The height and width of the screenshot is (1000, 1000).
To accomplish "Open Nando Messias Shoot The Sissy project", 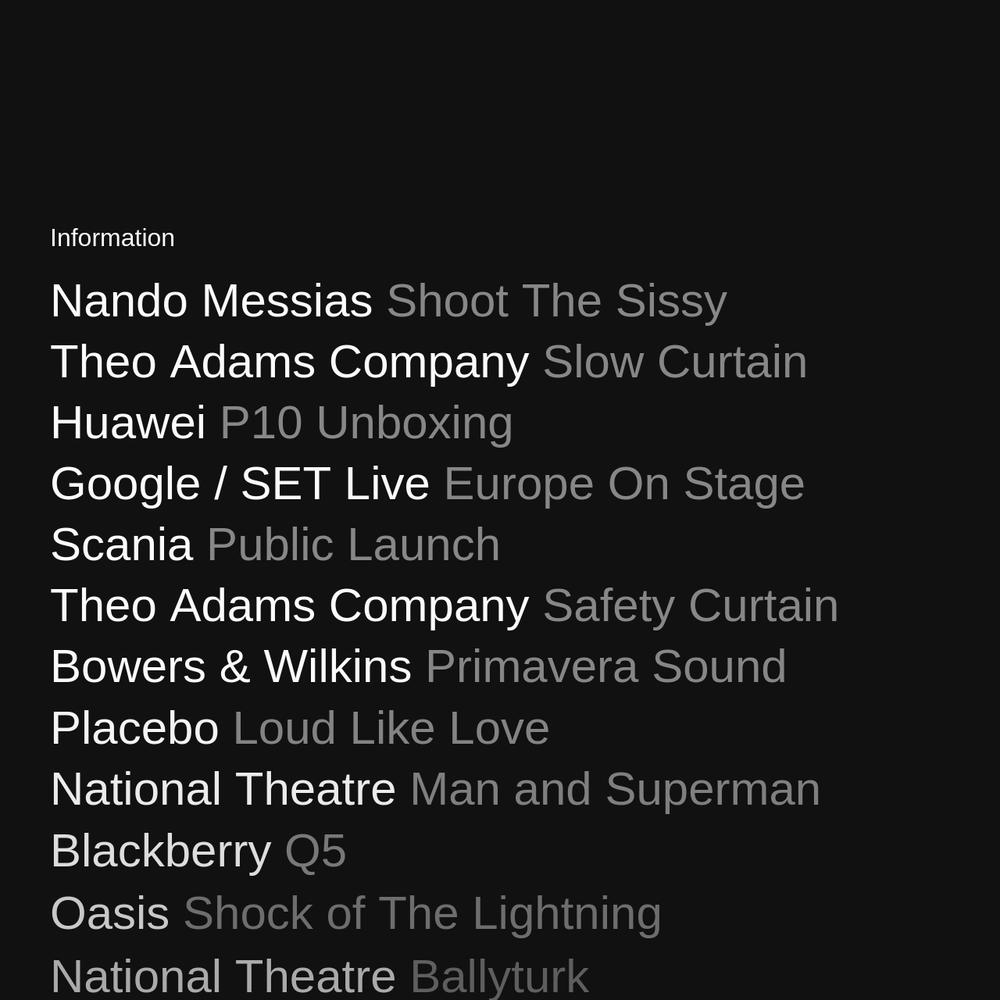I will (x=389, y=301).
